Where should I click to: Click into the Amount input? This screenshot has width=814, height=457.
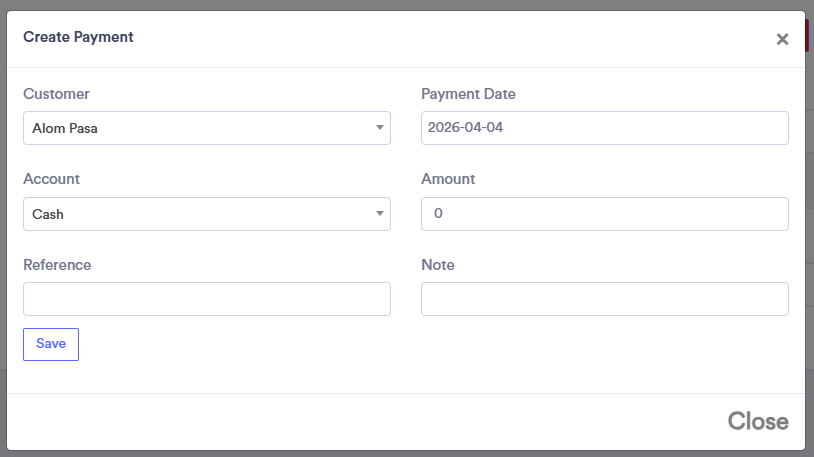click(x=604, y=214)
